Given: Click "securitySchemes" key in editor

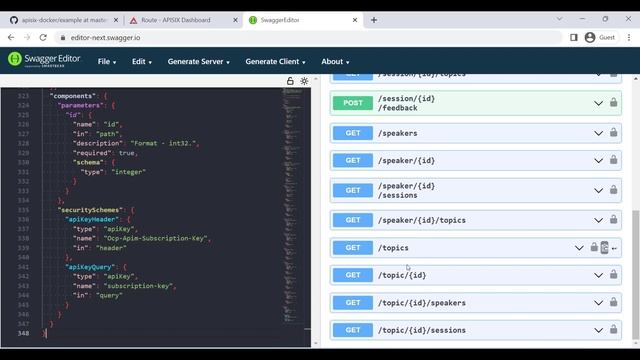Looking at the screenshot, I should click(90, 210).
